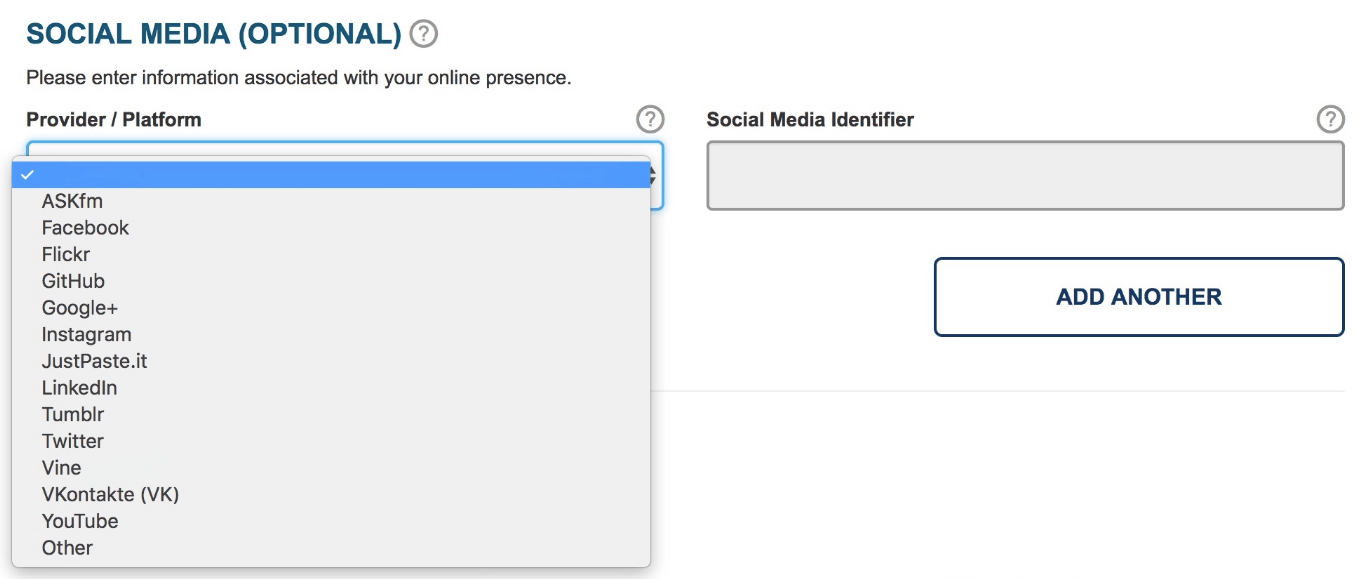Select VKontakte (VK) option

coord(331,495)
